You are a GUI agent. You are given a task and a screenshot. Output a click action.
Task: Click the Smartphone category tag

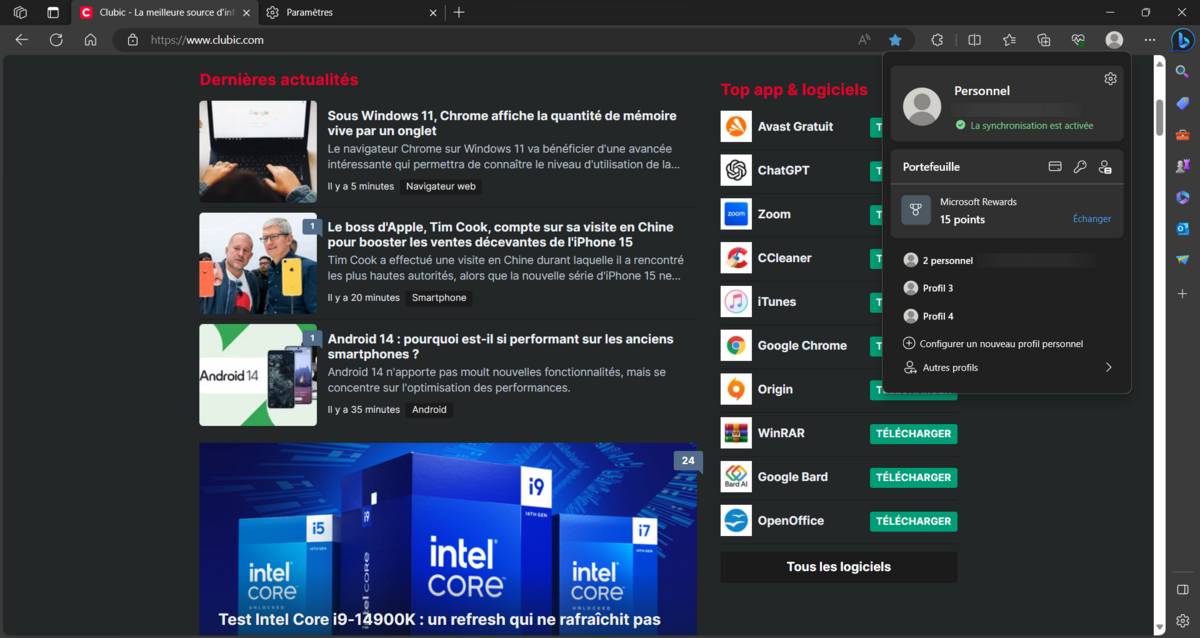click(439, 297)
